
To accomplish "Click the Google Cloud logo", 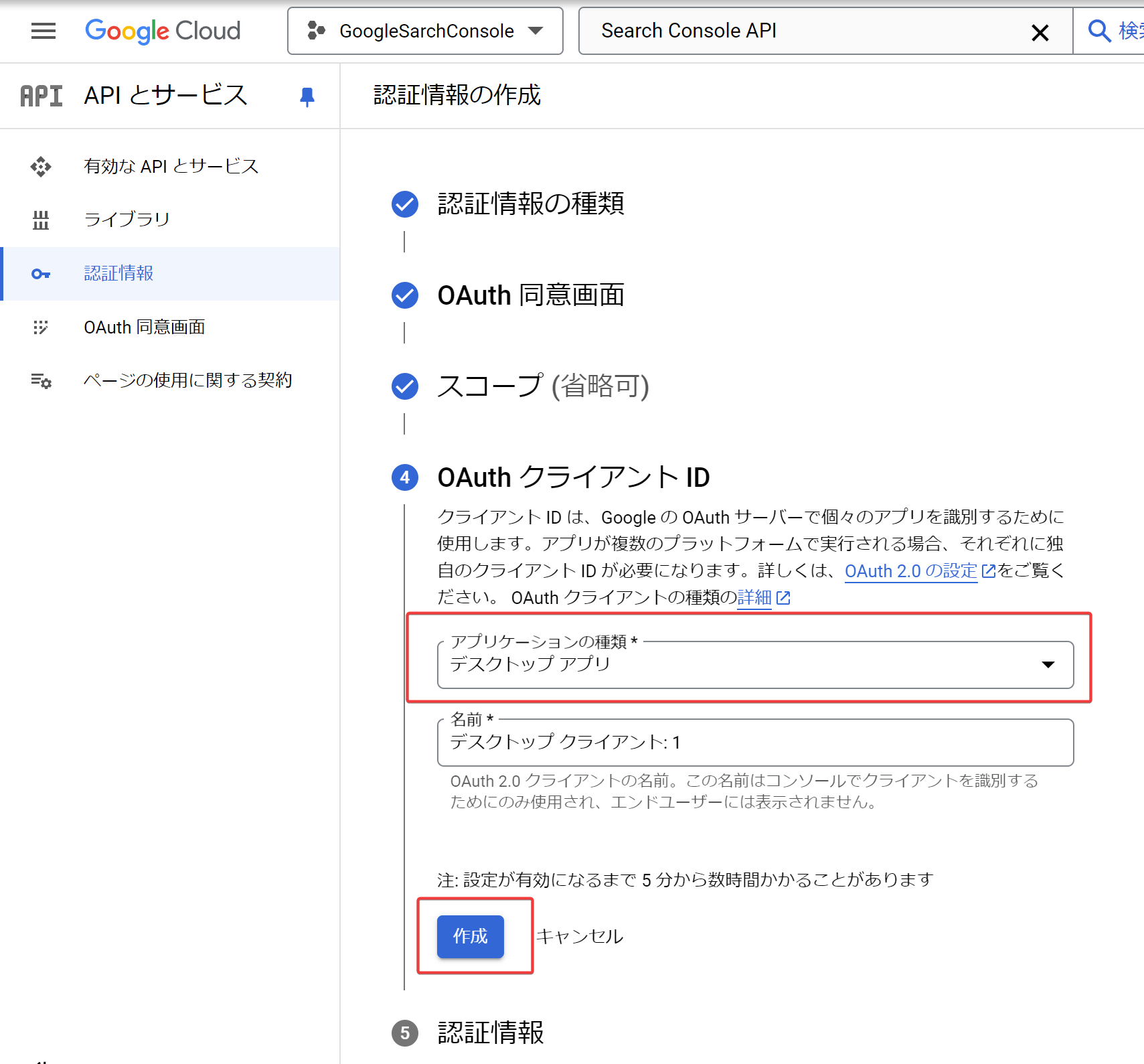I will pos(163,31).
